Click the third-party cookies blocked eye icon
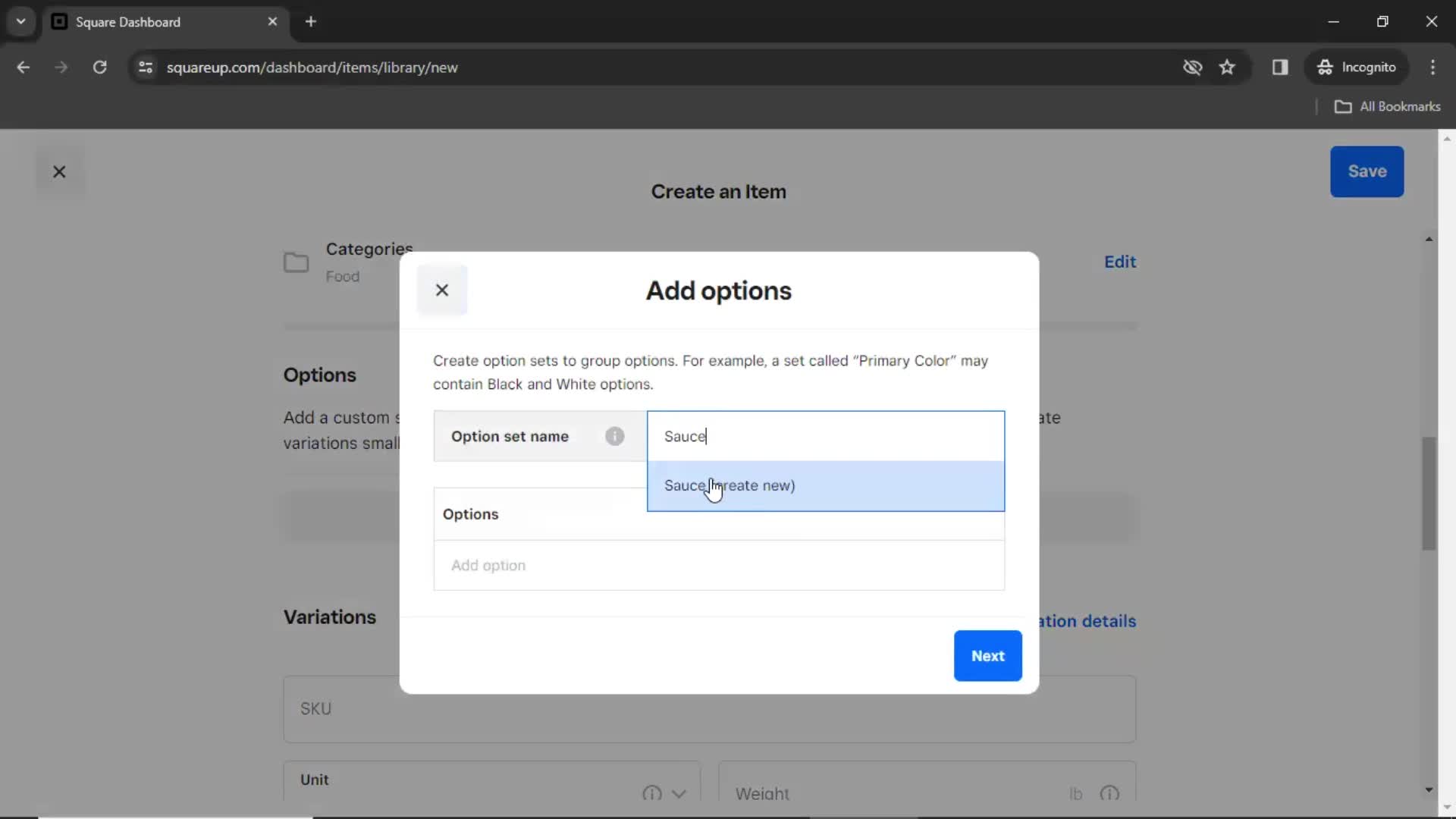Screen dimensions: 1456x819 point(1192,67)
